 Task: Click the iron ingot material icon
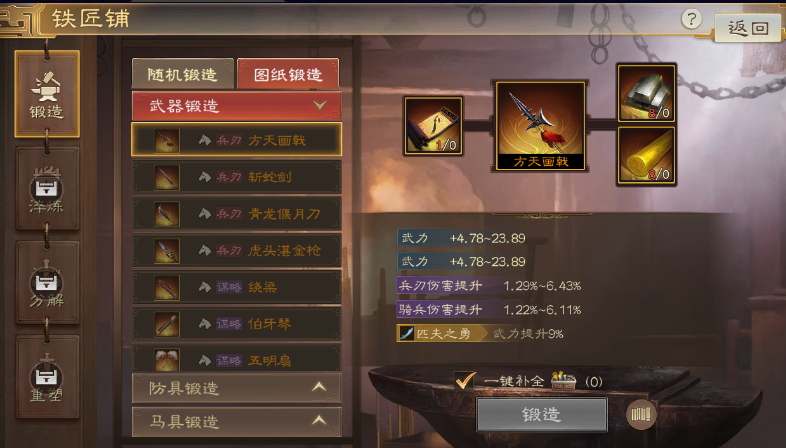tap(646, 93)
